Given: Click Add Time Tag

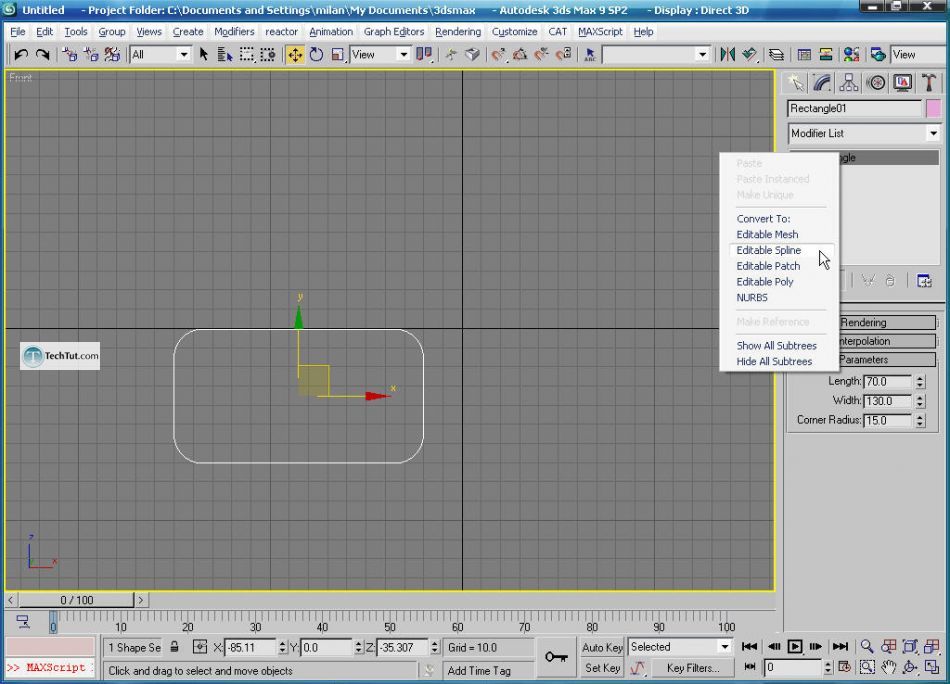Looking at the screenshot, I should point(479,671).
